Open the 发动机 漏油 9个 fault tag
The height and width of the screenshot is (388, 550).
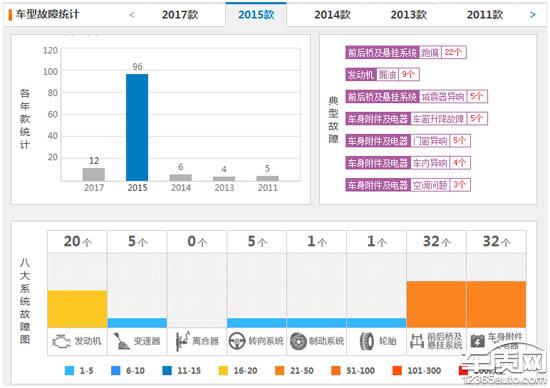(x=382, y=74)
